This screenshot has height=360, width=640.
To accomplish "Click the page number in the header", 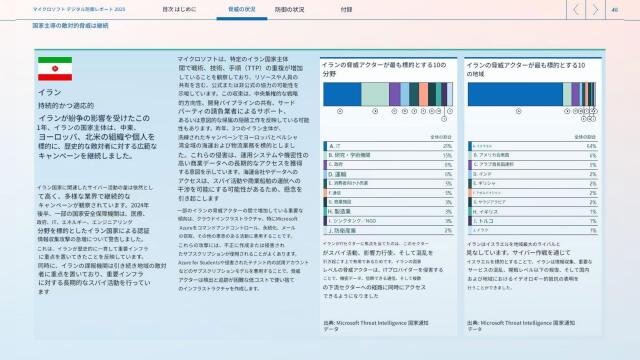I will click(615, 10).
